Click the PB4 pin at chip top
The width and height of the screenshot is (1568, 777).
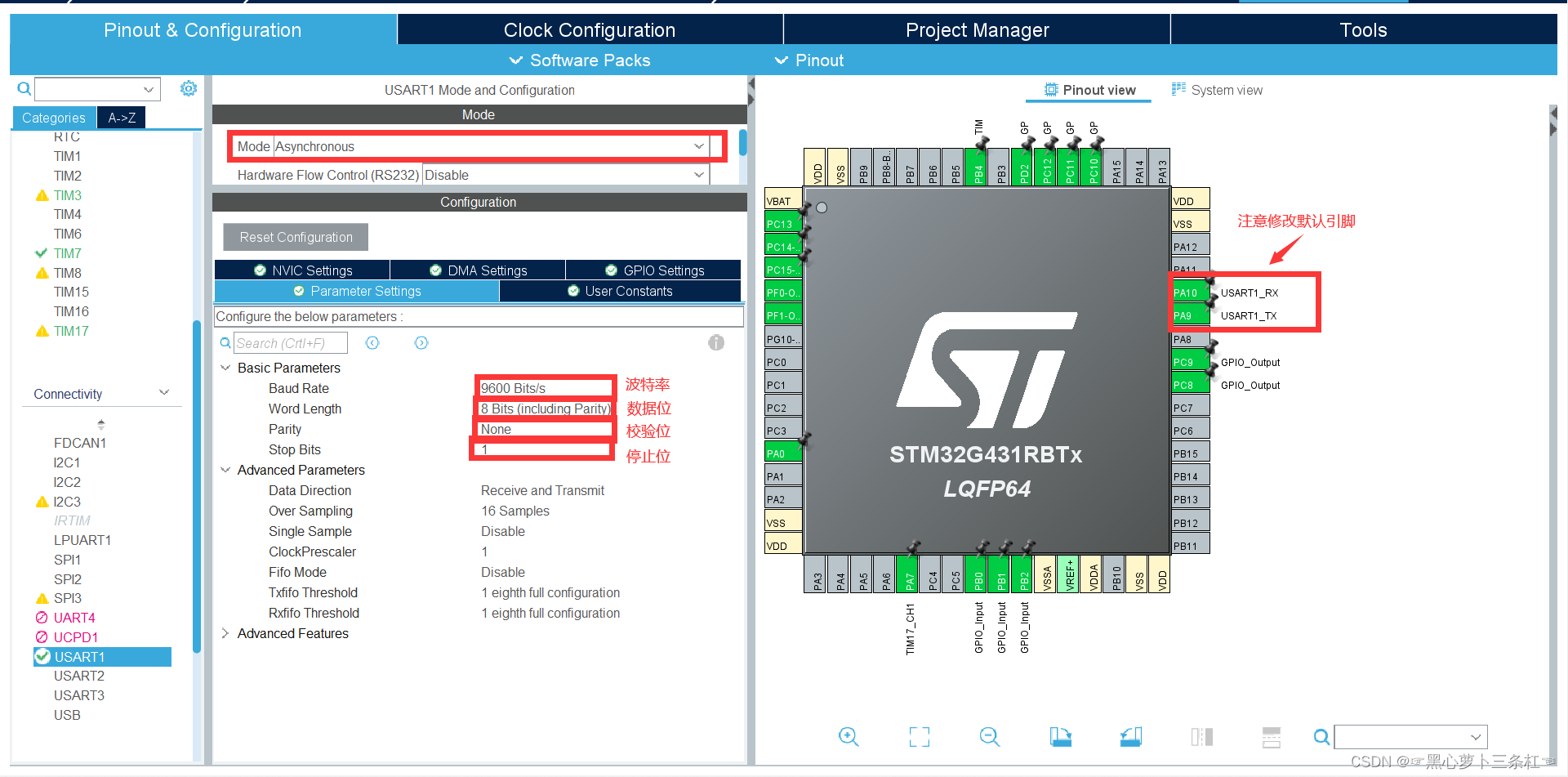click(978, 167)
